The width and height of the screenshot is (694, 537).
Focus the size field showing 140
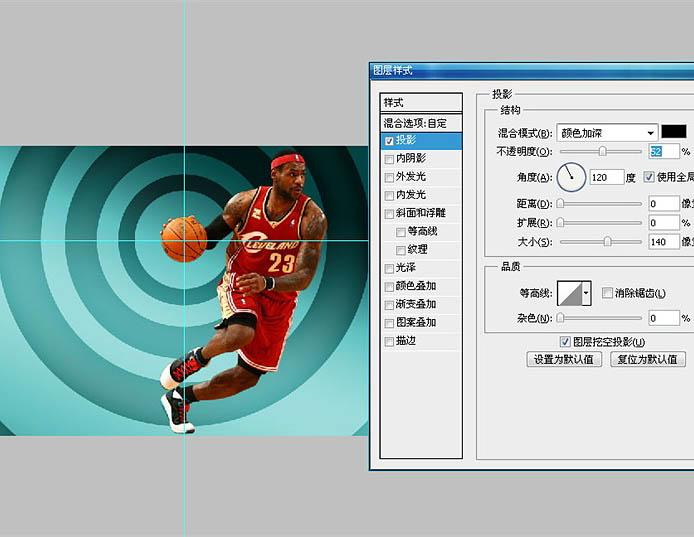click(x=663, y=242)
